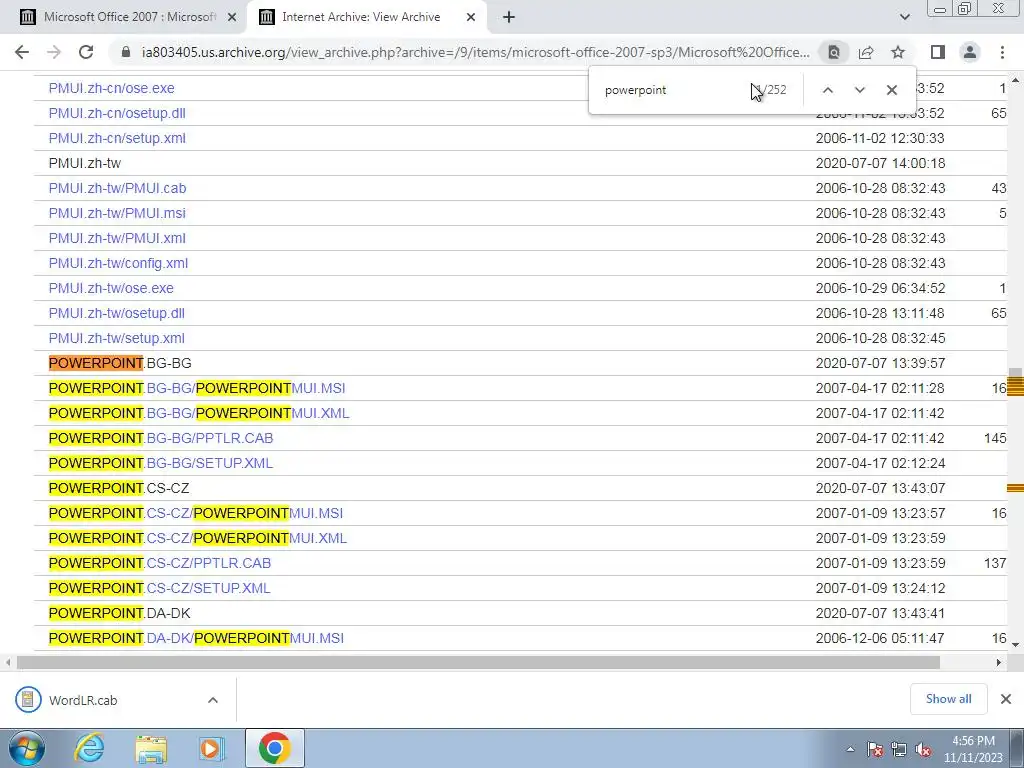Open POWERPOINT.BG-BG/SETUP.XML link
This screenshot has height=768, width=1024.
pyautogui.click(x=161, y=463)
